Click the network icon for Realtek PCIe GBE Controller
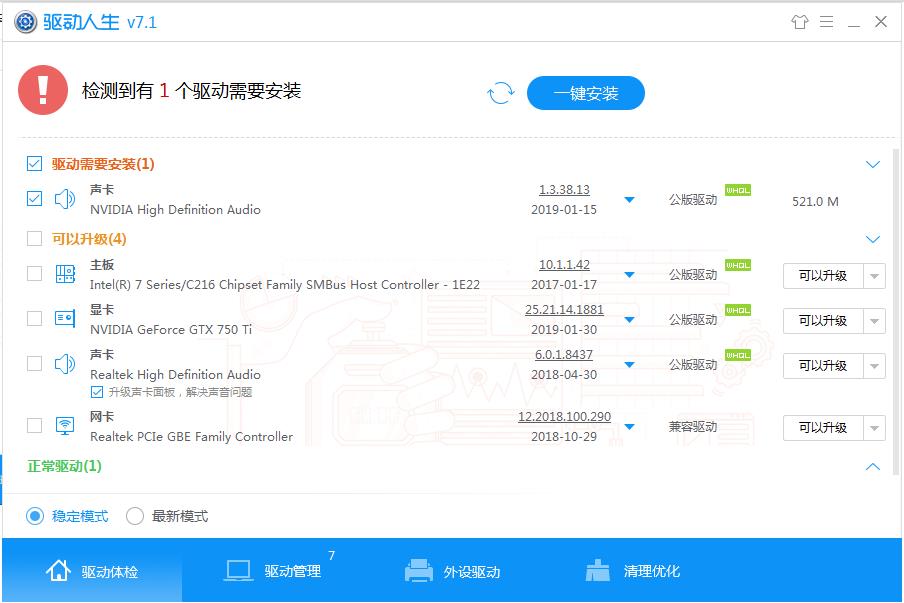This screenshot has width=904, height=603. (65, 425)
